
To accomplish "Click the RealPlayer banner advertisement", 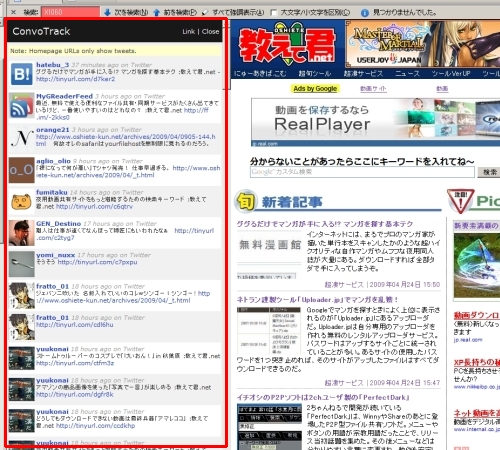I will click(x=375, y=122).
